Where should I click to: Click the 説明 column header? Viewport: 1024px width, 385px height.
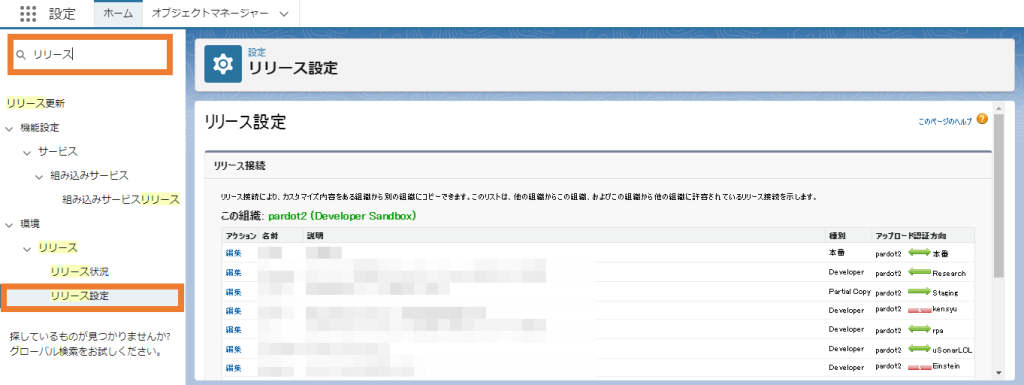pos(315,235)
